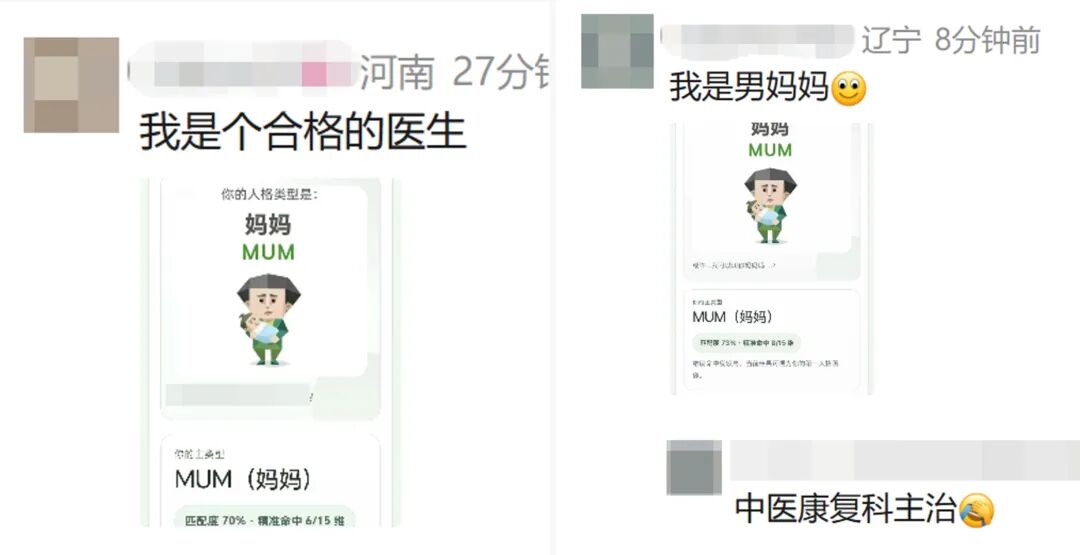Click the MUM（妈妈）heading in left card

coord(243,479)
